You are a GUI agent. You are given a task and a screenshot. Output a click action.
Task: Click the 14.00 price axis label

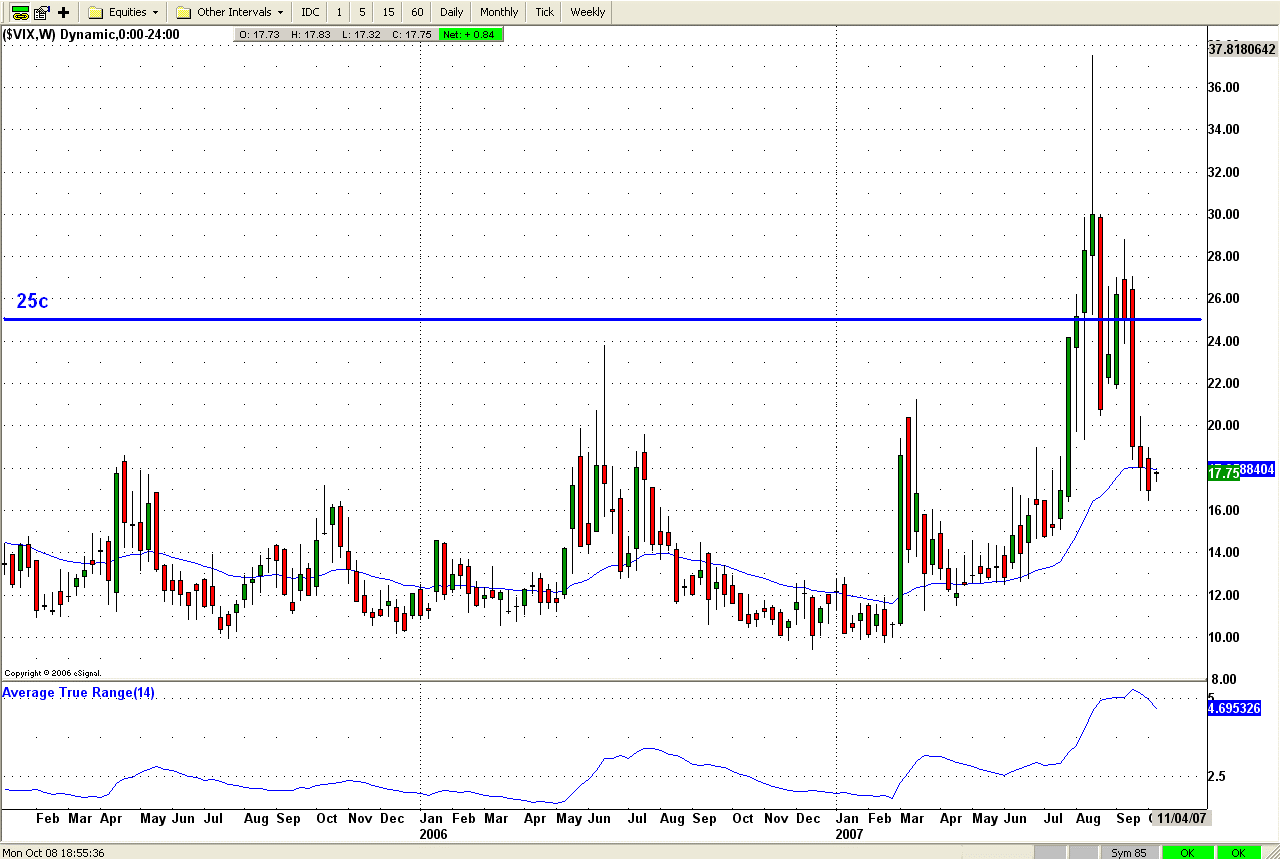pyautogui.click(x=1224, y=553)
